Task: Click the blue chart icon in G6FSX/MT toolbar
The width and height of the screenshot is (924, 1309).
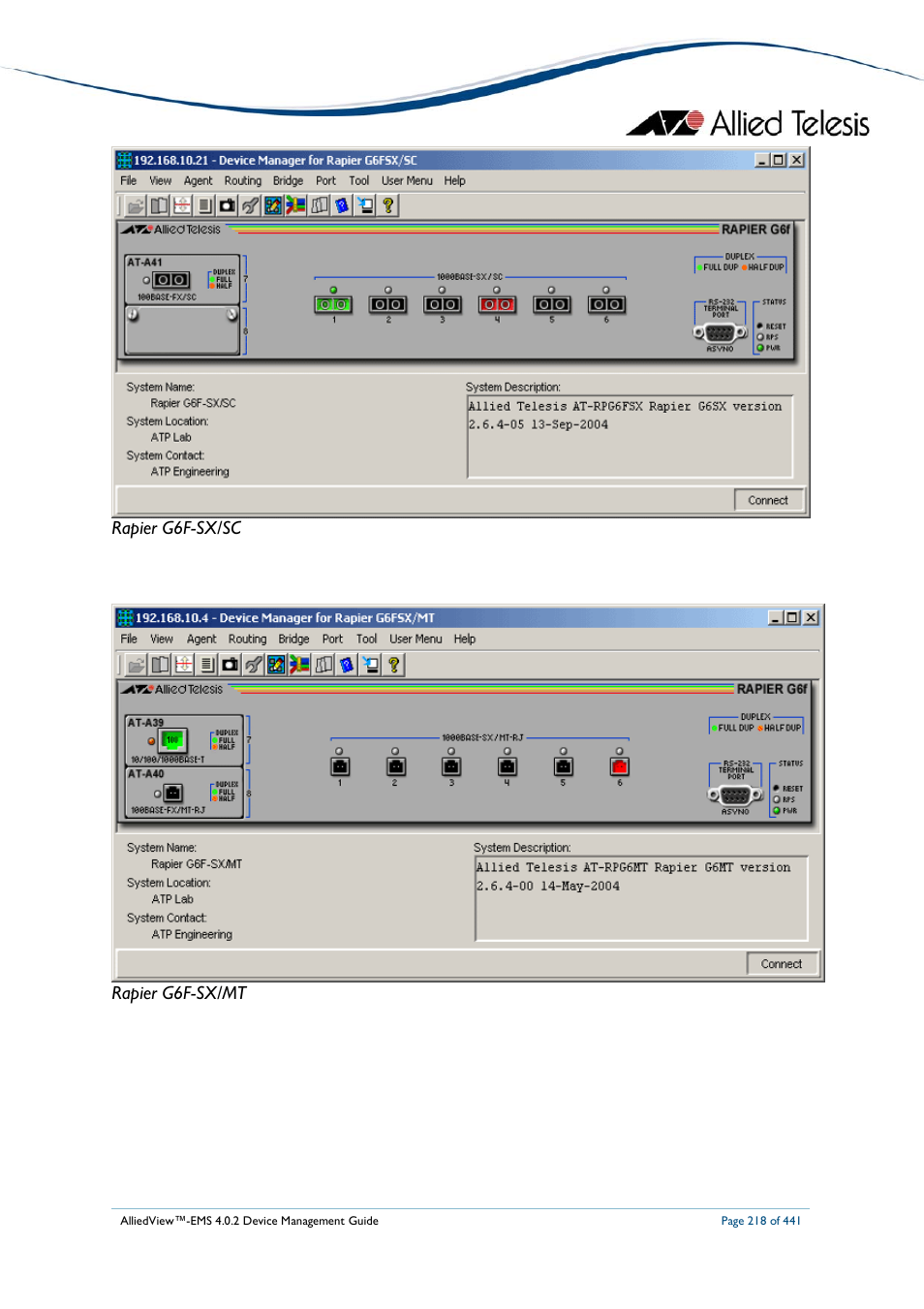Action: pos(276,665)
